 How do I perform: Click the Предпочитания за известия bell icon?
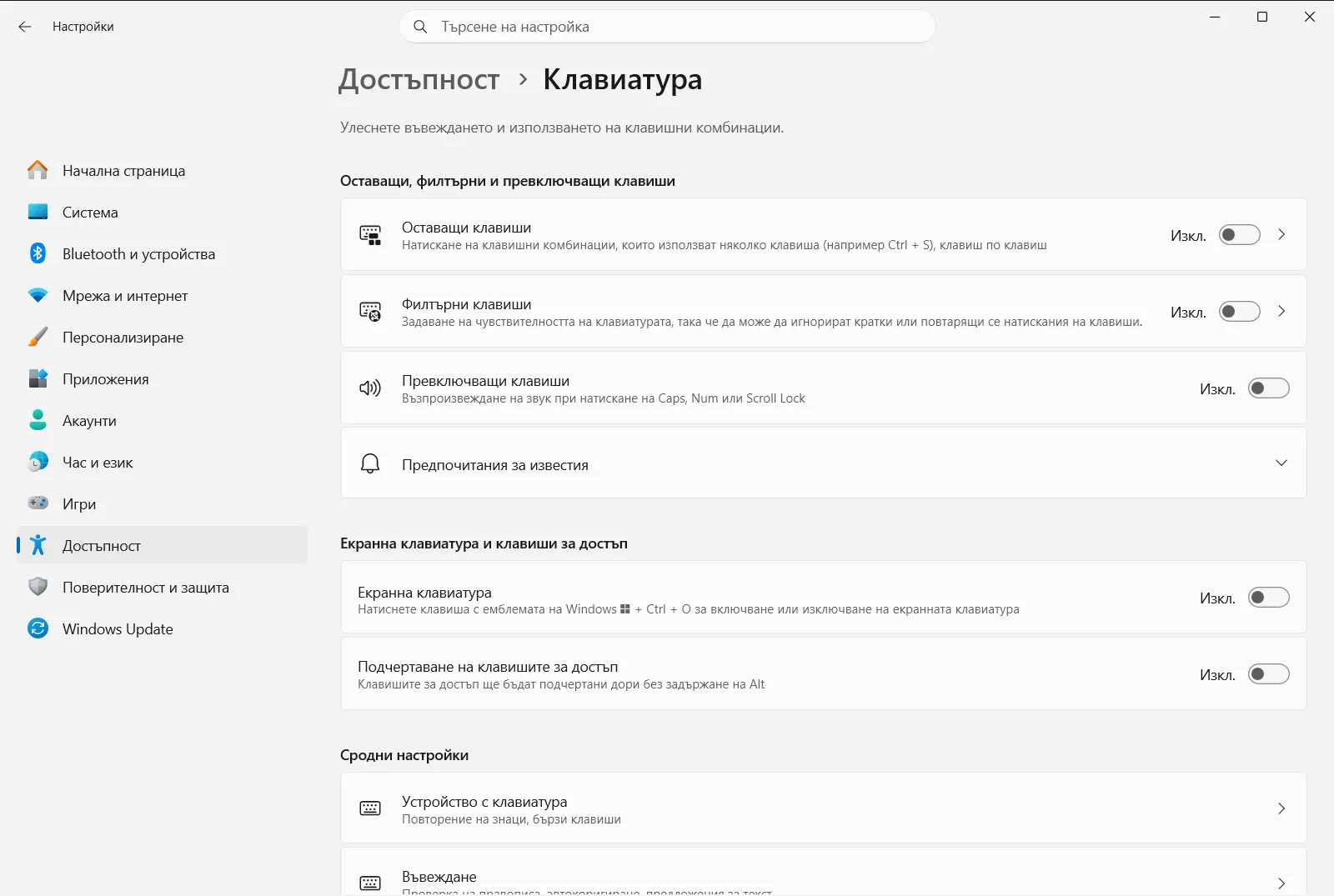[370, 463]
